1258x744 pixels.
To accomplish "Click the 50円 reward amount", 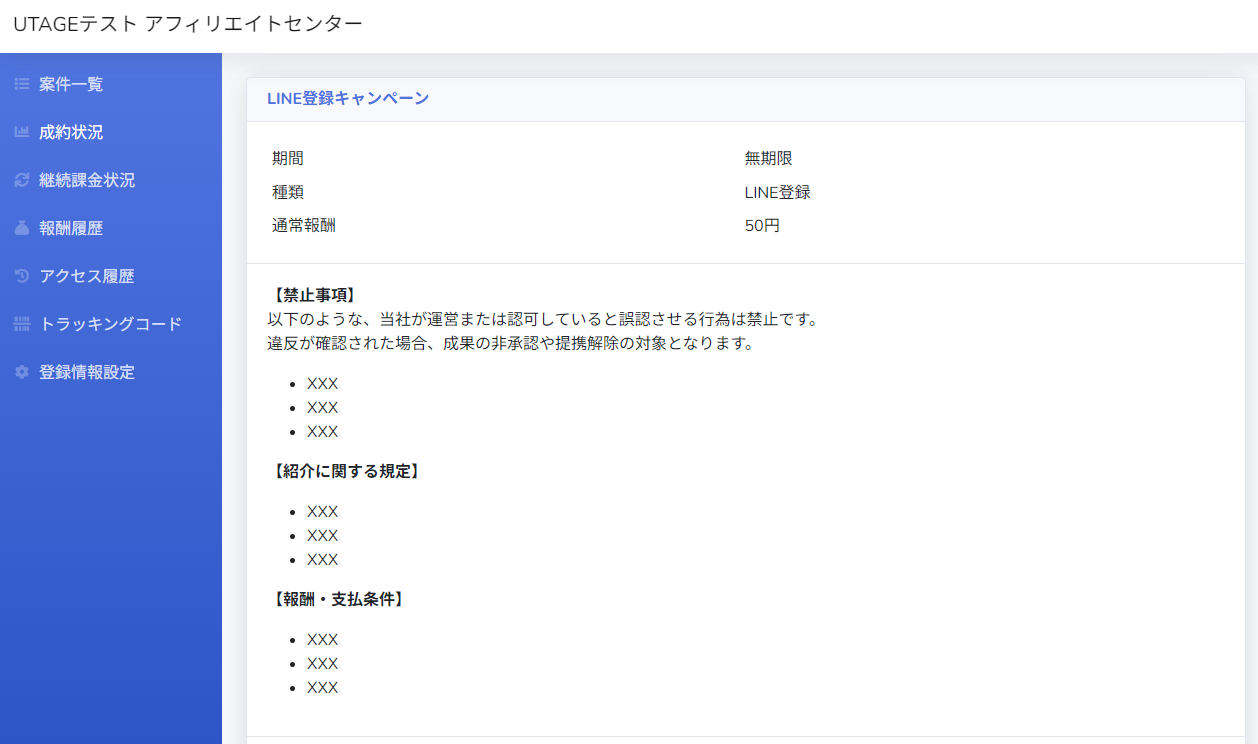I will point(762,226).
